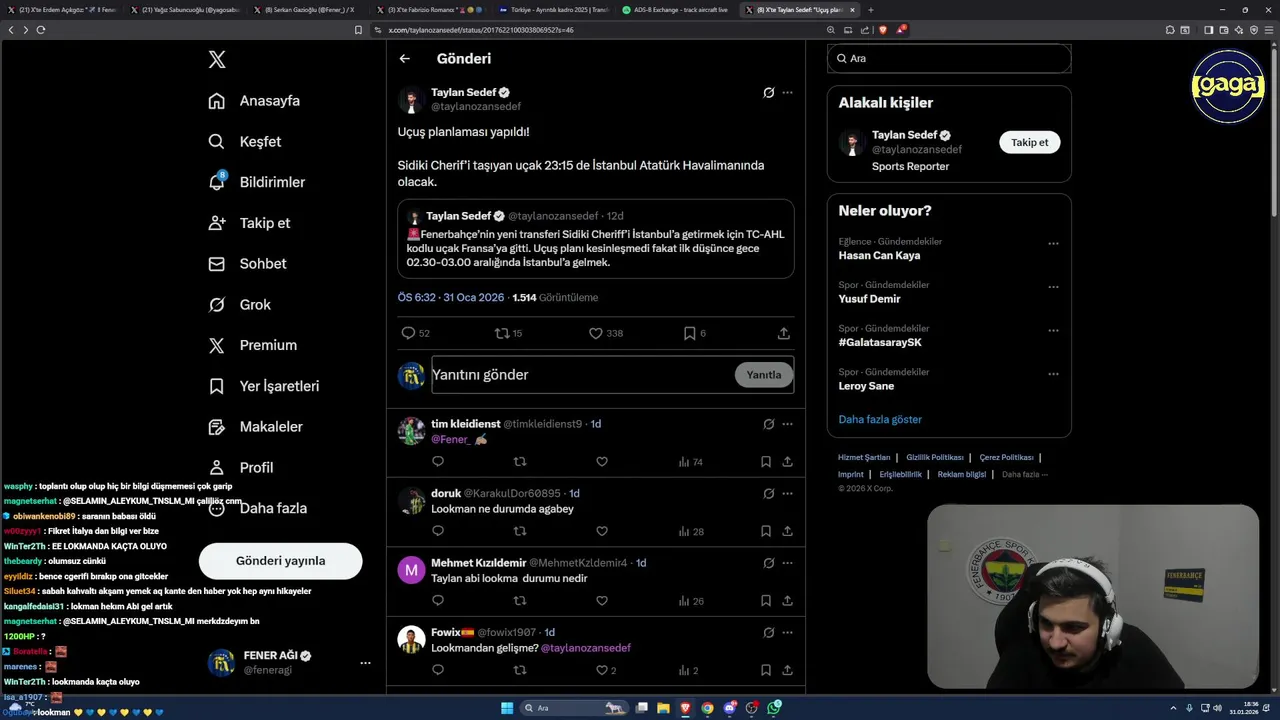
Task: Click Grok icon on main post
Action: (x=768, y=93)
